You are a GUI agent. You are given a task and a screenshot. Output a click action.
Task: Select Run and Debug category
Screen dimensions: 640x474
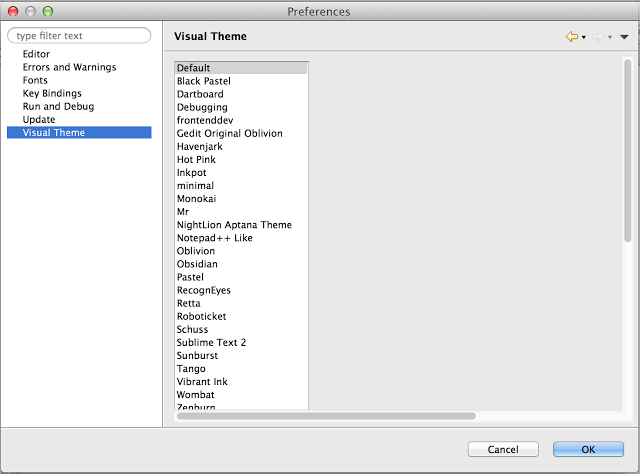pos(58,107)
